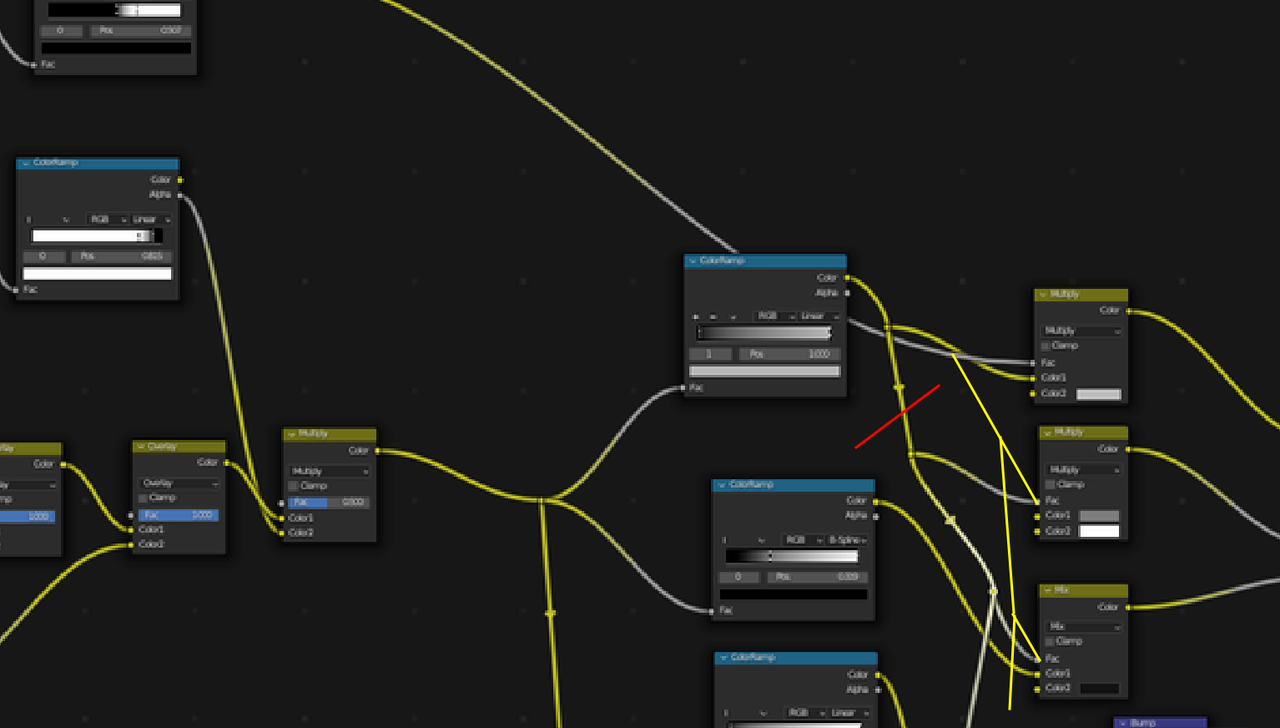1280x728 pixels.
Task: Click Fac socket of Multiply node with white Color2 swatch
Action: pyautogui.click(x=1040, y=500)
